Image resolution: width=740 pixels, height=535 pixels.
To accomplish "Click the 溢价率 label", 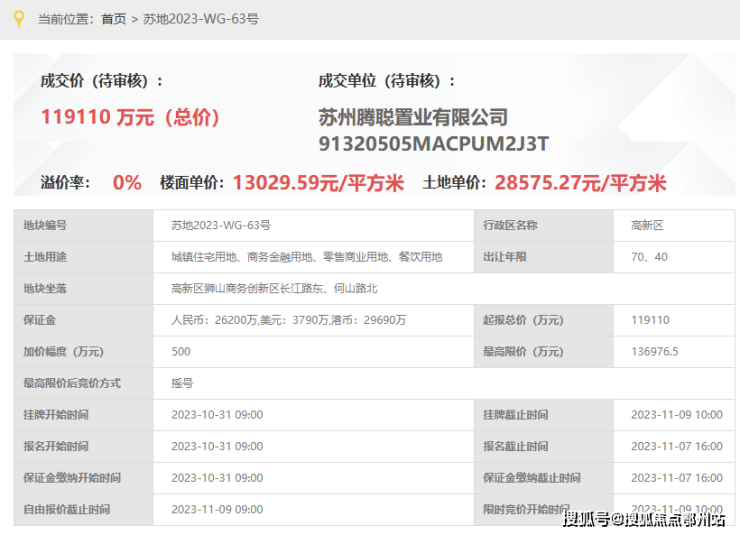I will (x=65, y=183).
